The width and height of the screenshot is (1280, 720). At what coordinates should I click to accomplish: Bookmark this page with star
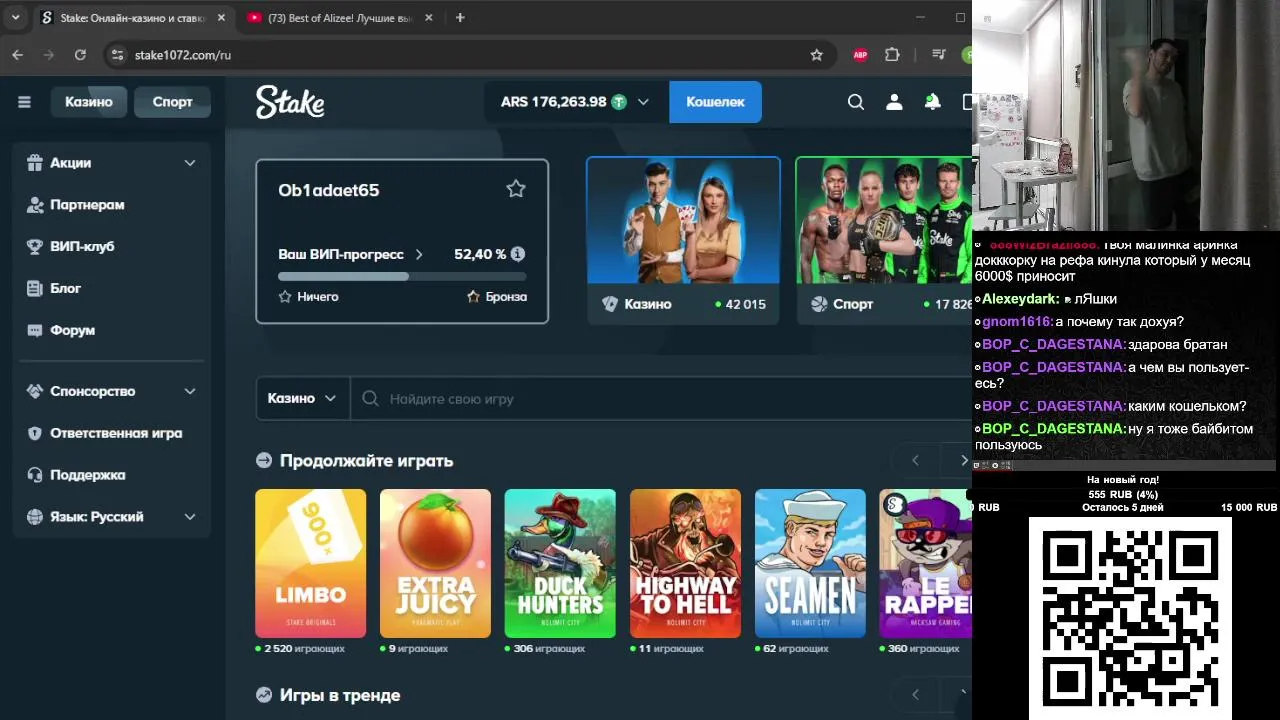817,55
